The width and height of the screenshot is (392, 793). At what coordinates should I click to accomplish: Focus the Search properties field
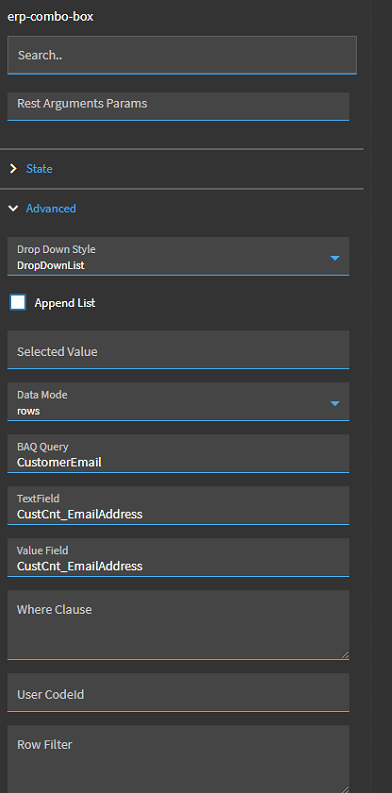182,55
